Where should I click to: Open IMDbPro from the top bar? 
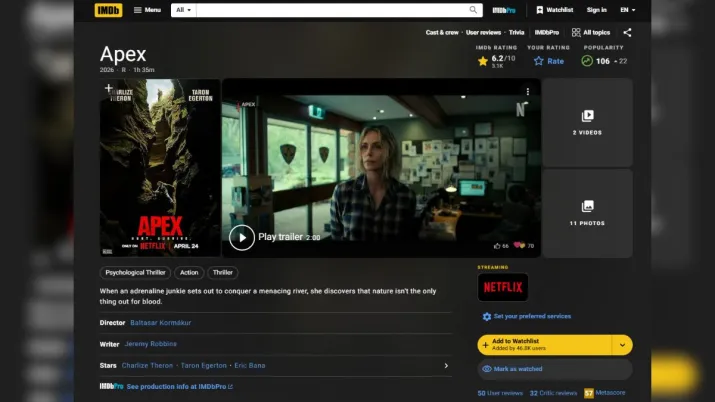(504, 10)
